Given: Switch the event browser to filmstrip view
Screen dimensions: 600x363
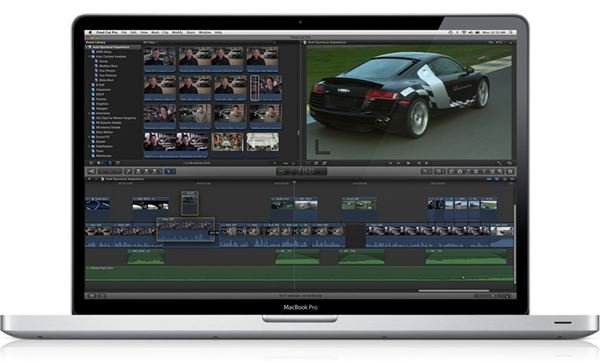Looking at the screenshot, I should pyautogui.click(x=110, y=163).
